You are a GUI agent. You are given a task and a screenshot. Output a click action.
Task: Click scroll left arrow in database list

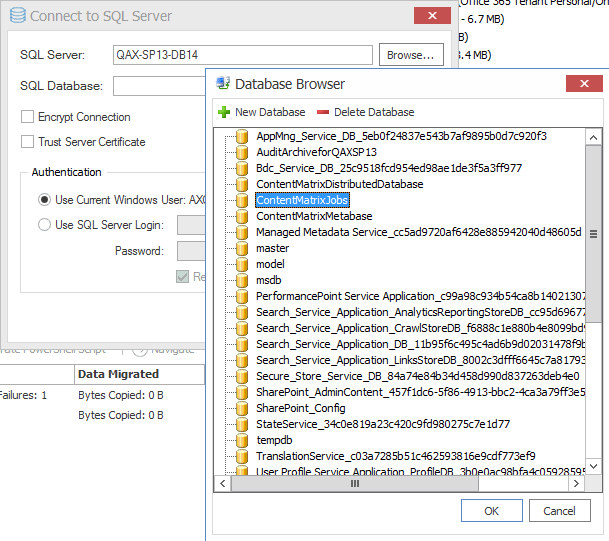pyautogui.click(x=223, y=484)
